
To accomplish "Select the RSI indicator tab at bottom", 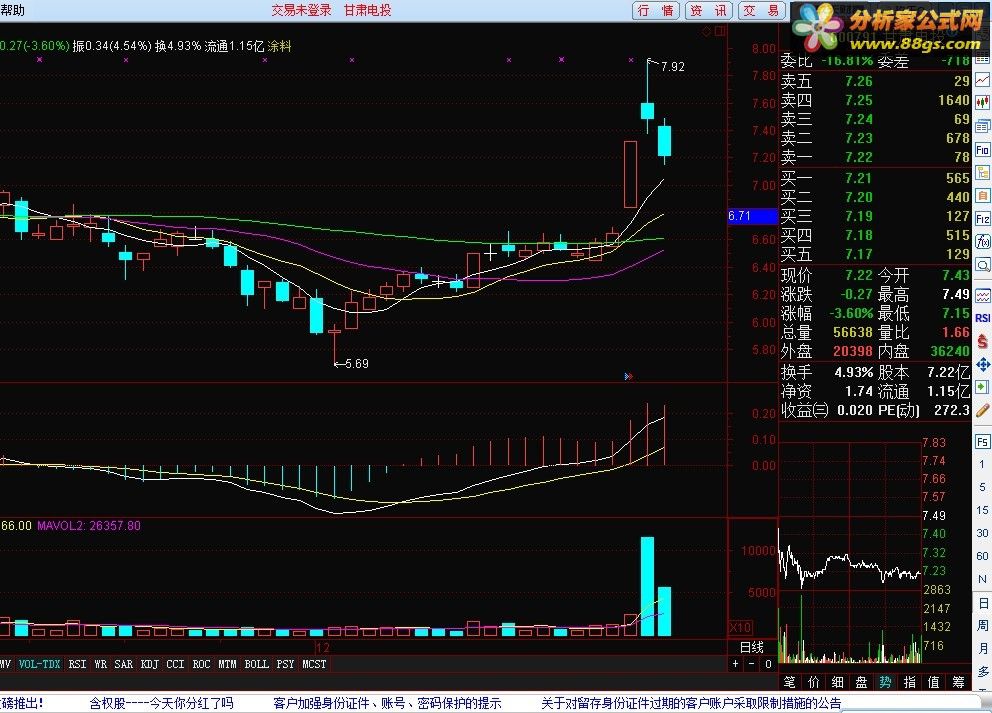I will [x=77, y=664].
